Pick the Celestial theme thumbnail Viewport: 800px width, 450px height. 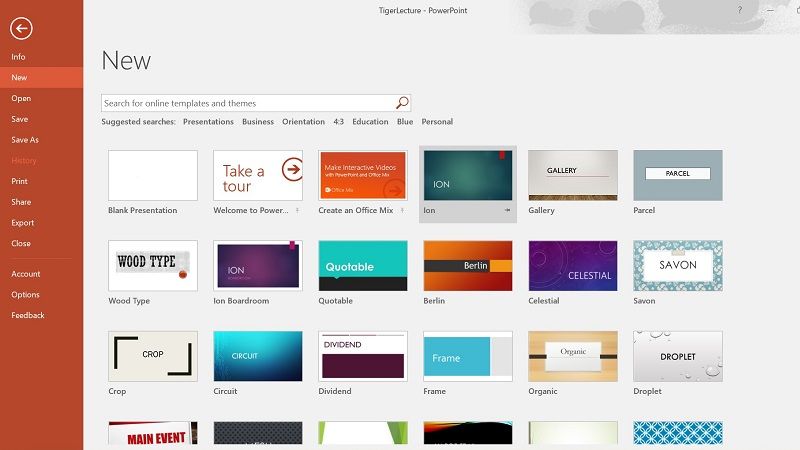[572, 265]
